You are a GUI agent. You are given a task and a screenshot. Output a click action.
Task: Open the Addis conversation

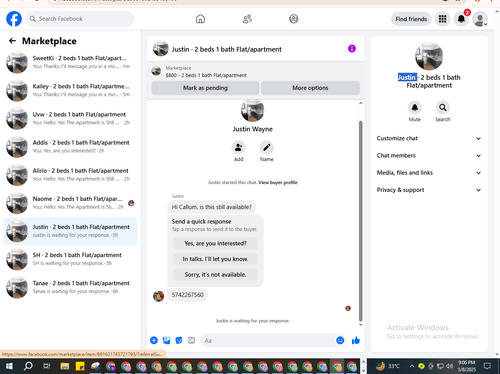point(70,147)
